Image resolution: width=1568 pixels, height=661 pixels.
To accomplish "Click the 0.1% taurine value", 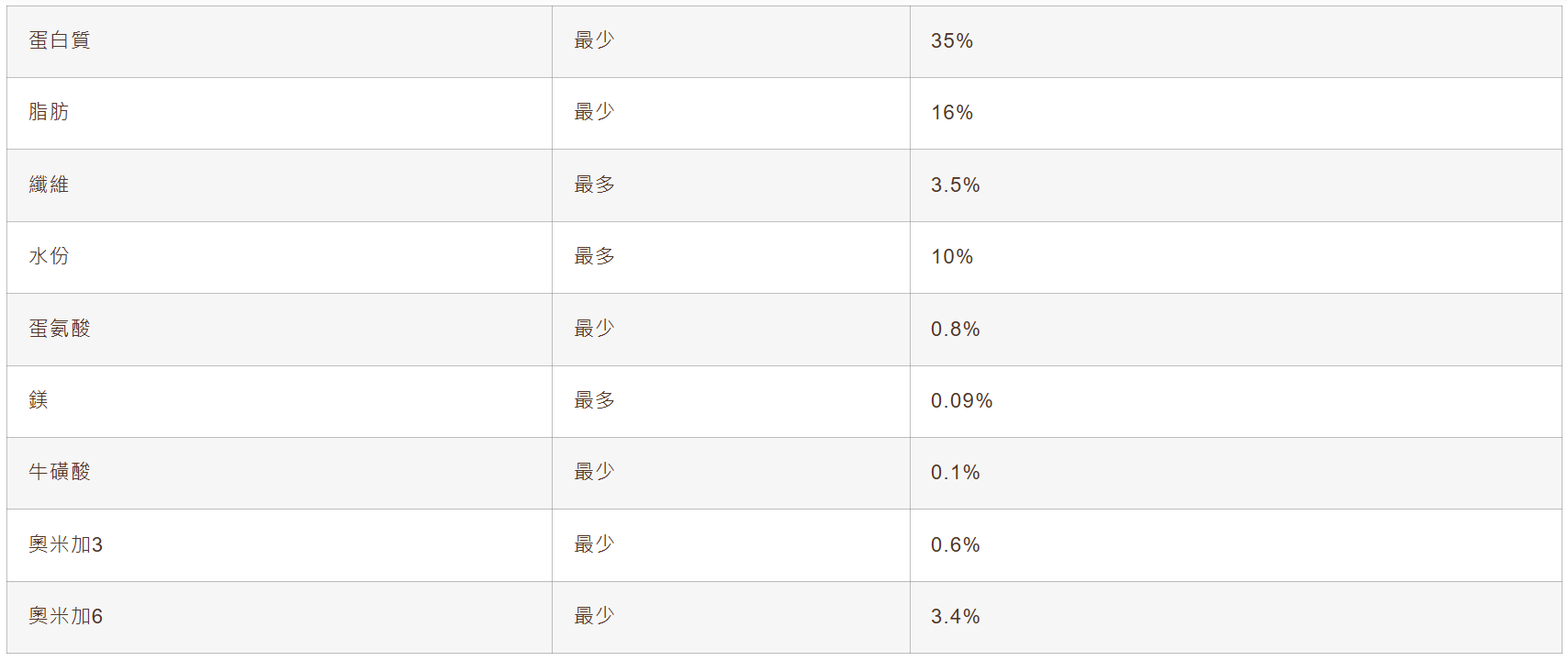I will tap(956, 473).
